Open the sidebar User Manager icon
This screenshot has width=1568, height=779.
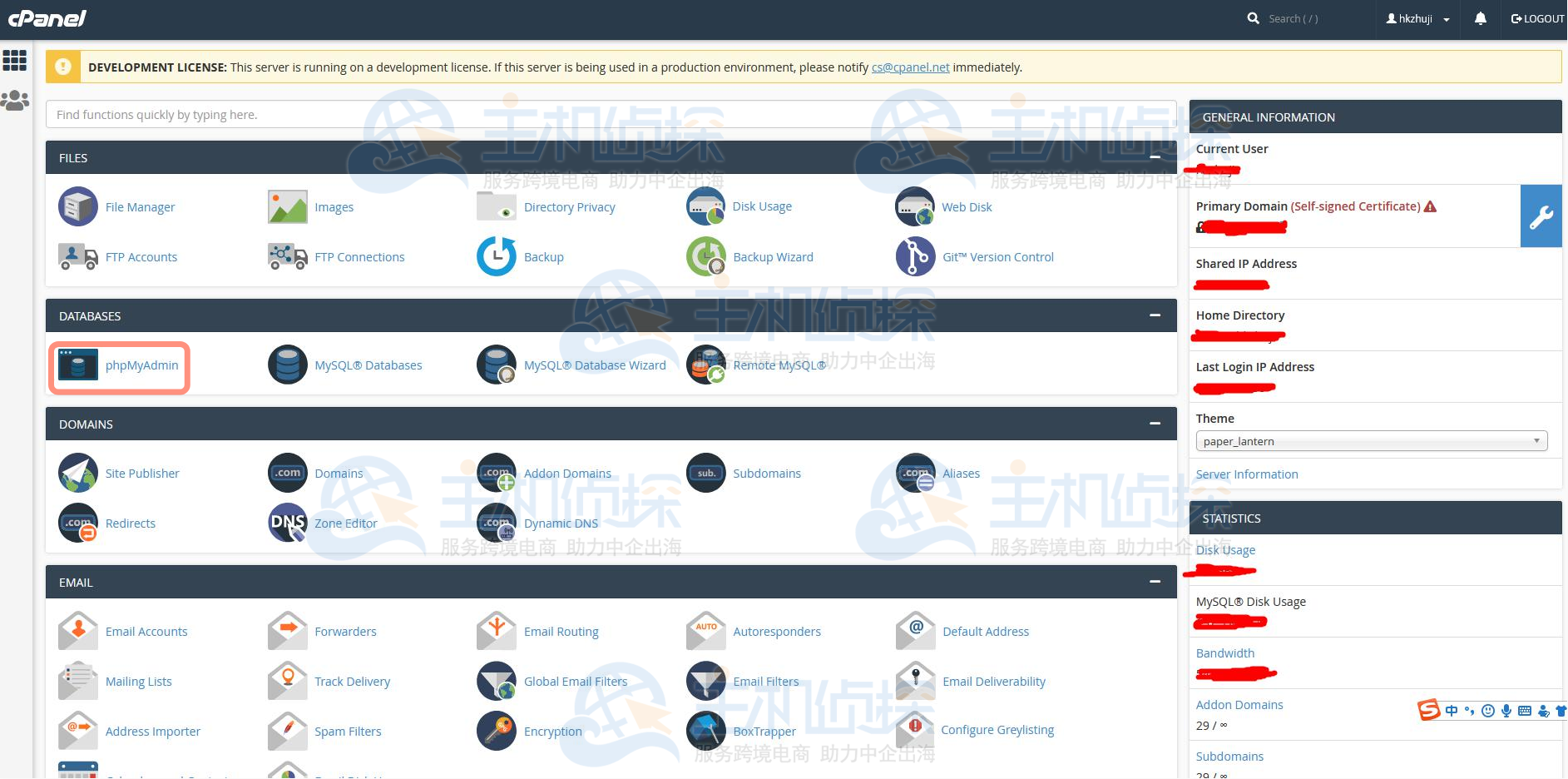click(x=15, y=101)
